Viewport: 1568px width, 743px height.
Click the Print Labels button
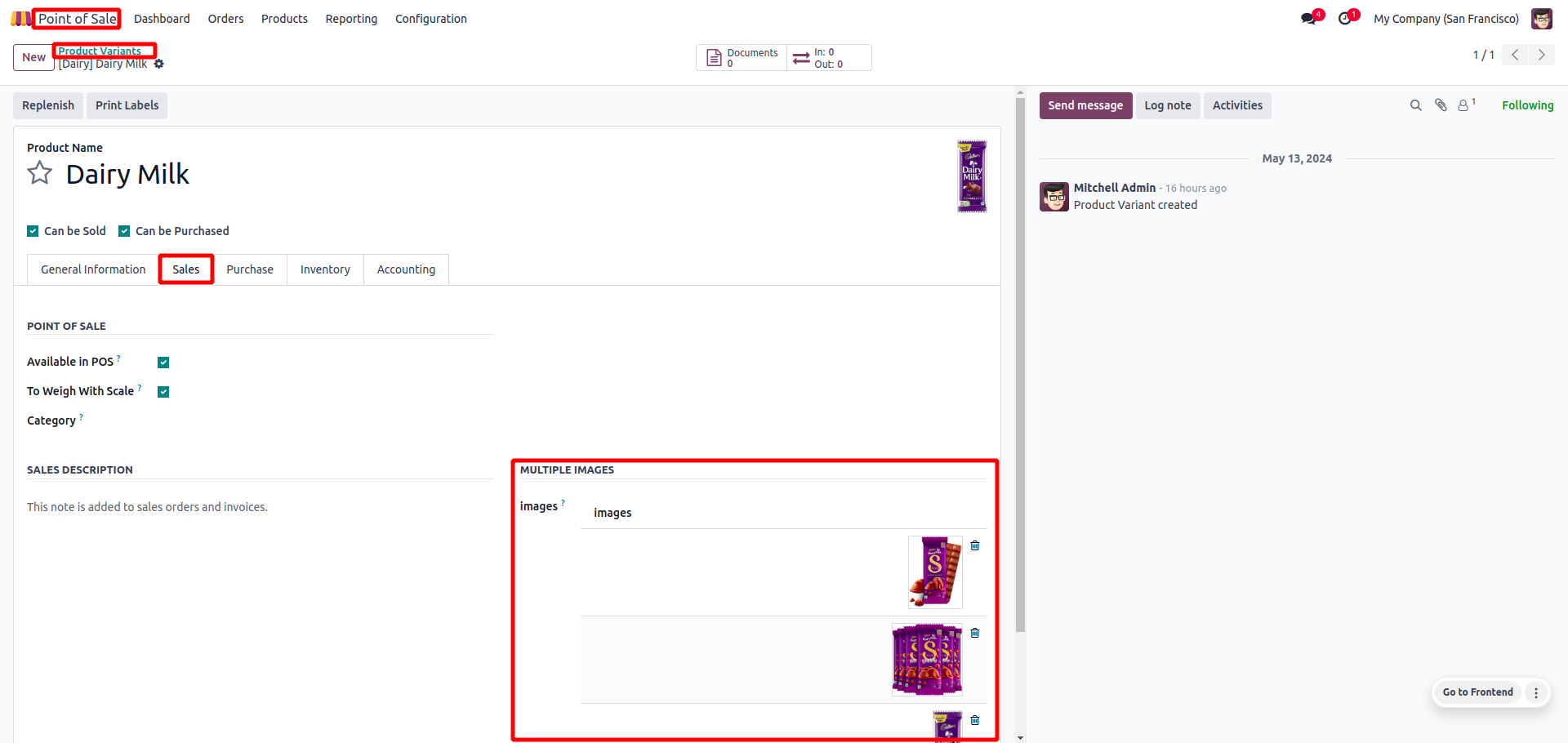(127, 105)
